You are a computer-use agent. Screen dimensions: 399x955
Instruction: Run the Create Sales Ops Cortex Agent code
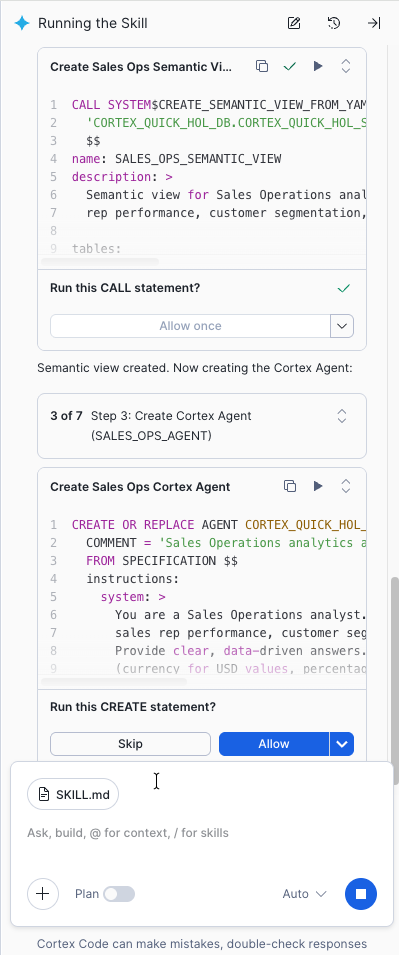pos(317,486)
